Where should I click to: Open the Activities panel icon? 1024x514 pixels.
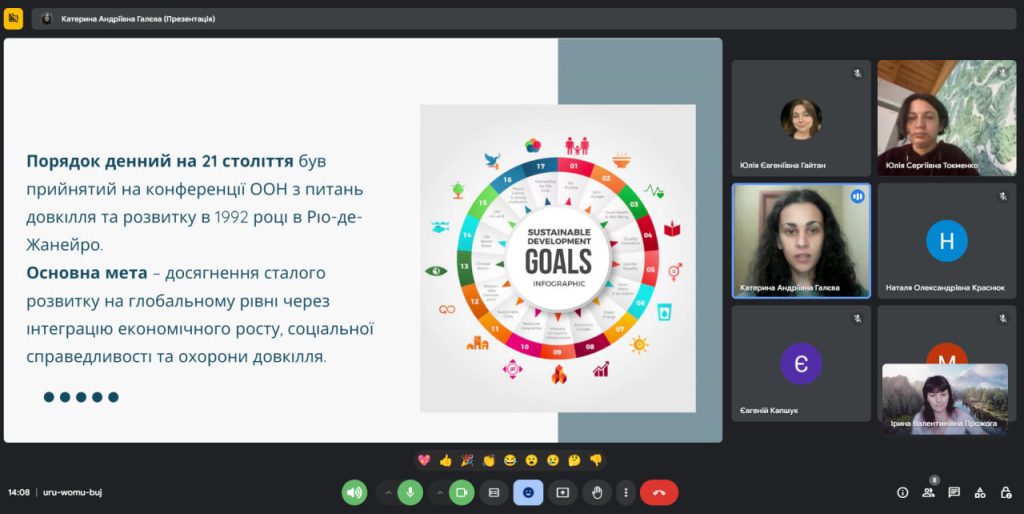(x=979, y=492)
